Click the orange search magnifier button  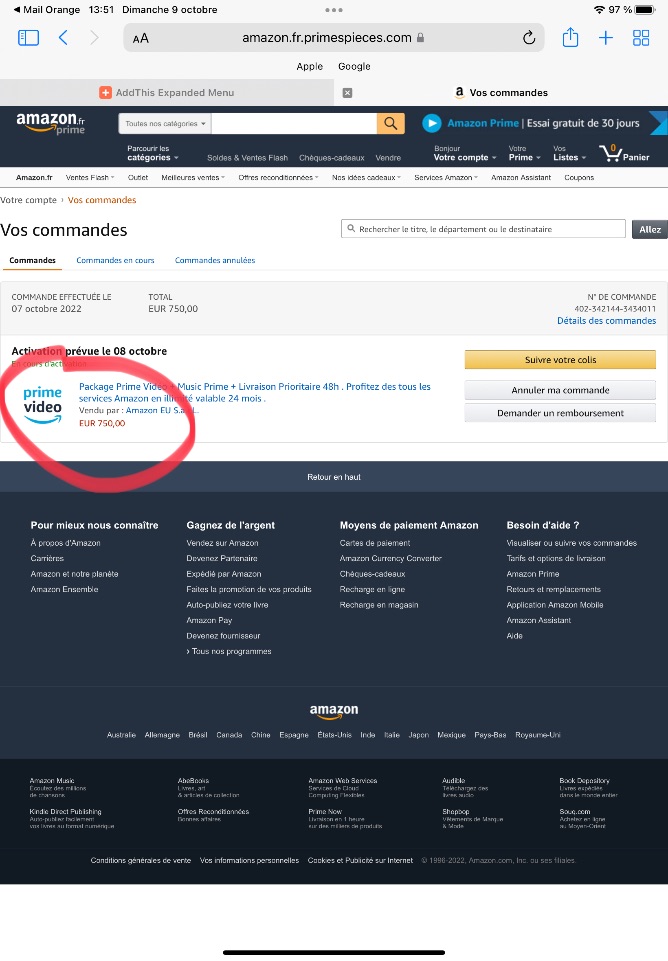pyautogui.click(x=390, y=123)
